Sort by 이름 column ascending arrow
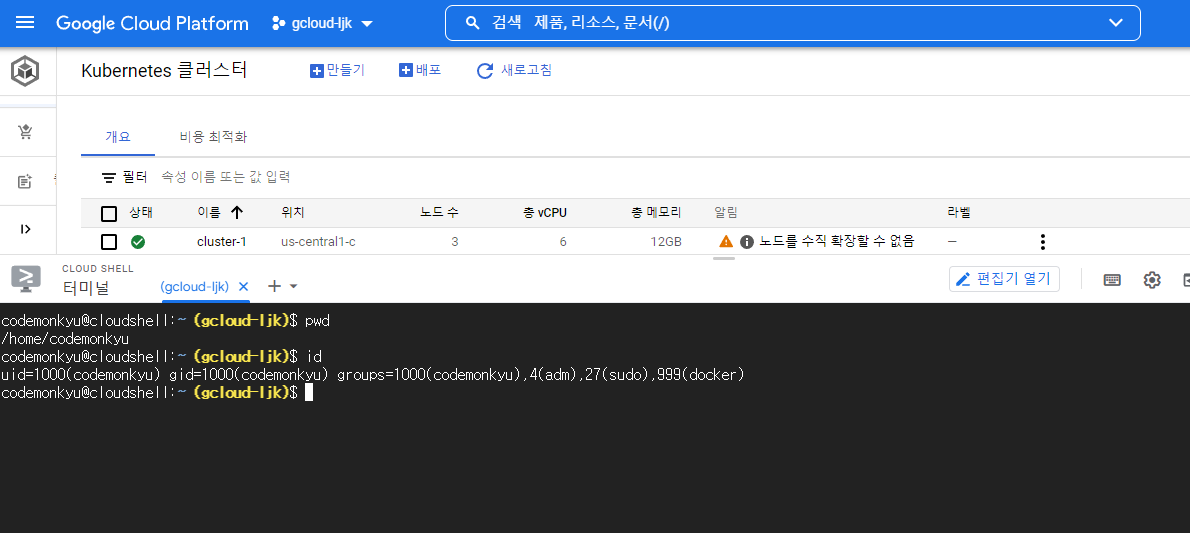The image size is (1190, 533). (x=237, y=213)
